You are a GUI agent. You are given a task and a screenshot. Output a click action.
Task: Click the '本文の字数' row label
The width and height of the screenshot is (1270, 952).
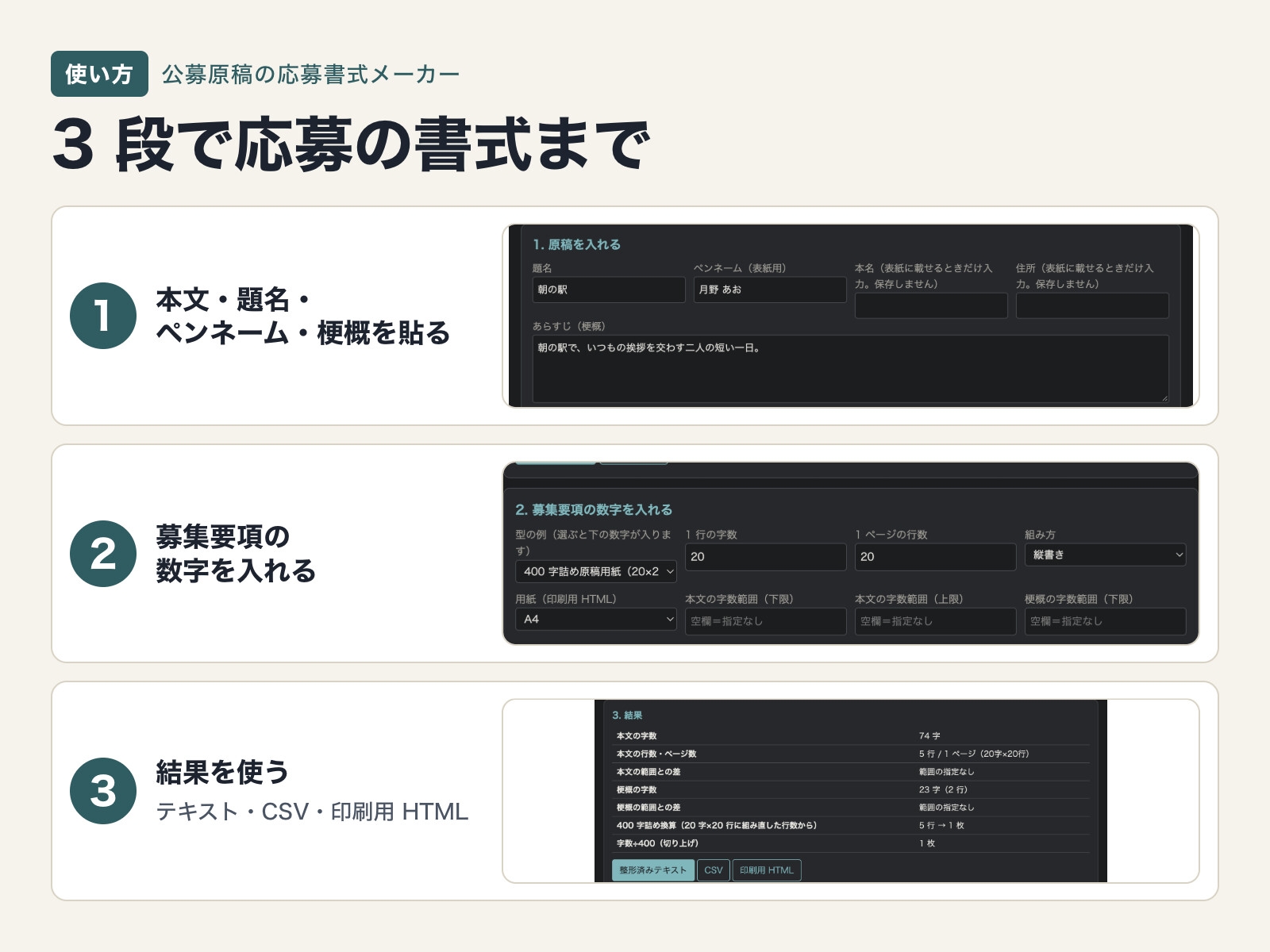tap(637, 736)
